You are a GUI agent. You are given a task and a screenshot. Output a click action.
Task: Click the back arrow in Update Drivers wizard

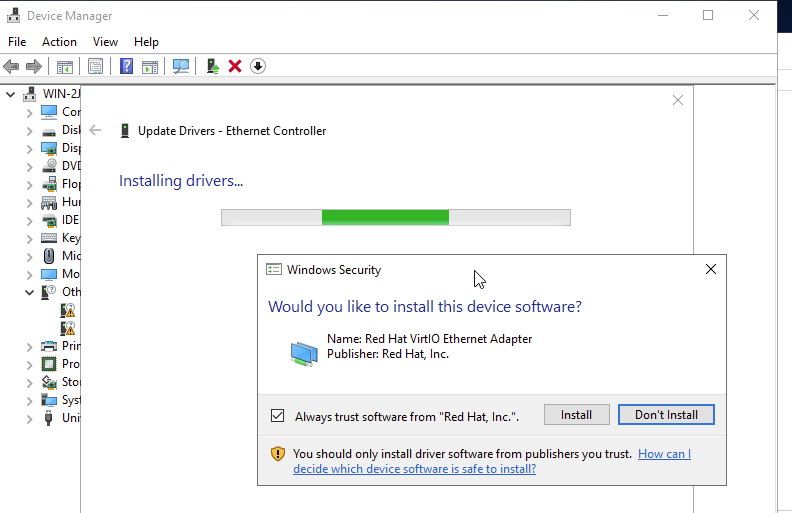point(95,130)
